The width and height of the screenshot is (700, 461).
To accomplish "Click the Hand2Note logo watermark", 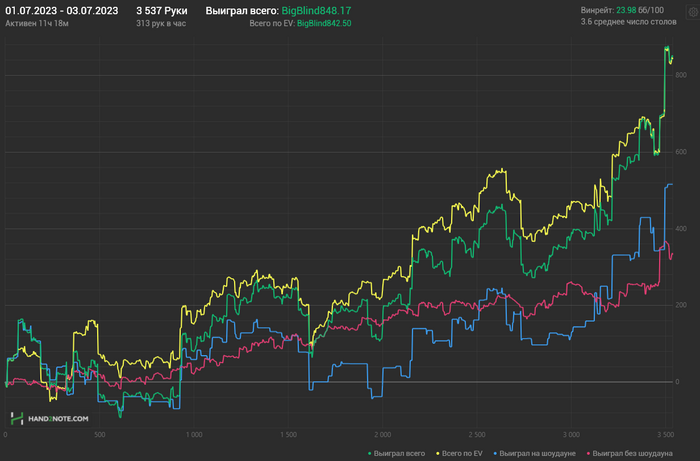I will [50, 419].
